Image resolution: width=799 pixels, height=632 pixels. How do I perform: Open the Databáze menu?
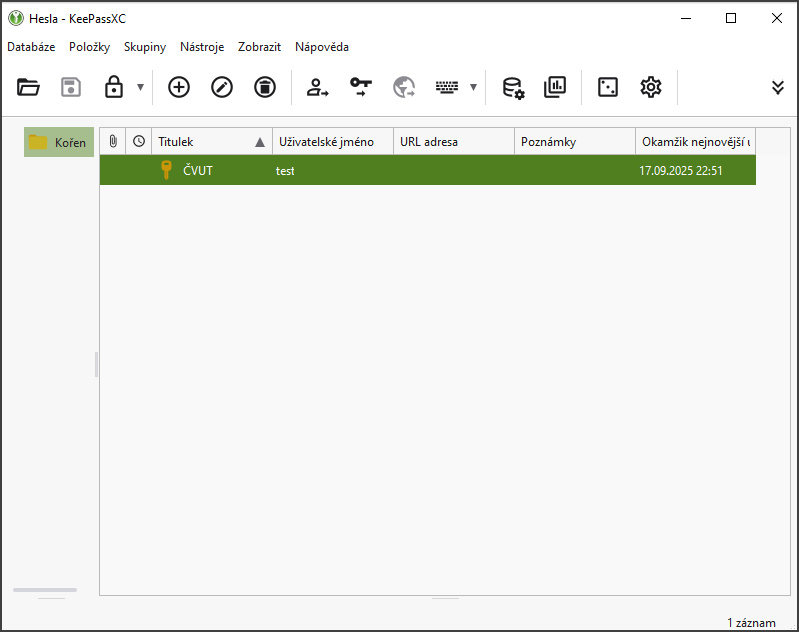(x=31, y=47)
